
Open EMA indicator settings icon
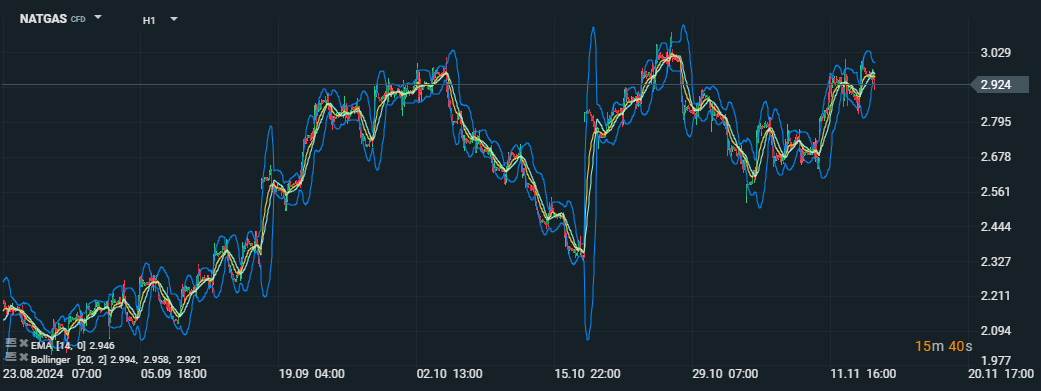(10, 343)
